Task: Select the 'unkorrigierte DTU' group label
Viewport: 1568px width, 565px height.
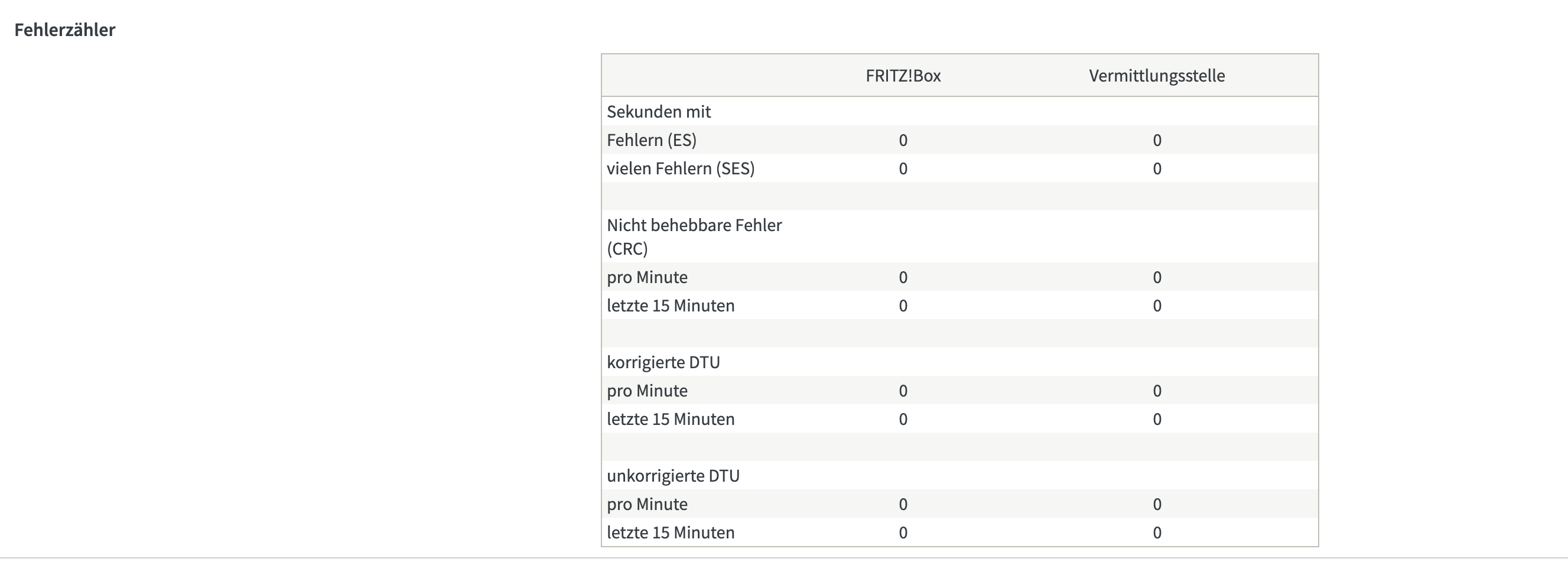Action: [672, 476]
